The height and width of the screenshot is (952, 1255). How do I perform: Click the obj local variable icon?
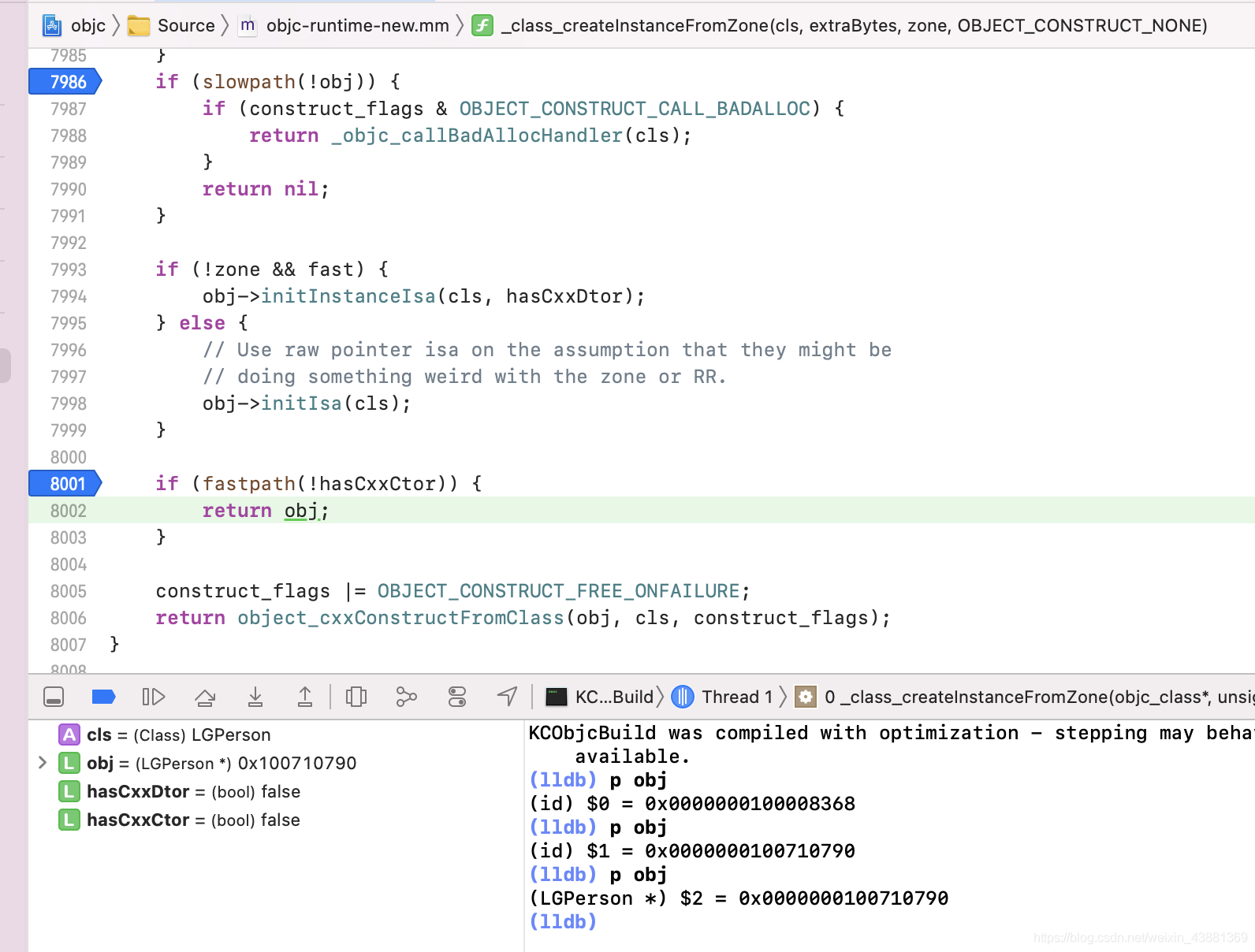[69, 763]
